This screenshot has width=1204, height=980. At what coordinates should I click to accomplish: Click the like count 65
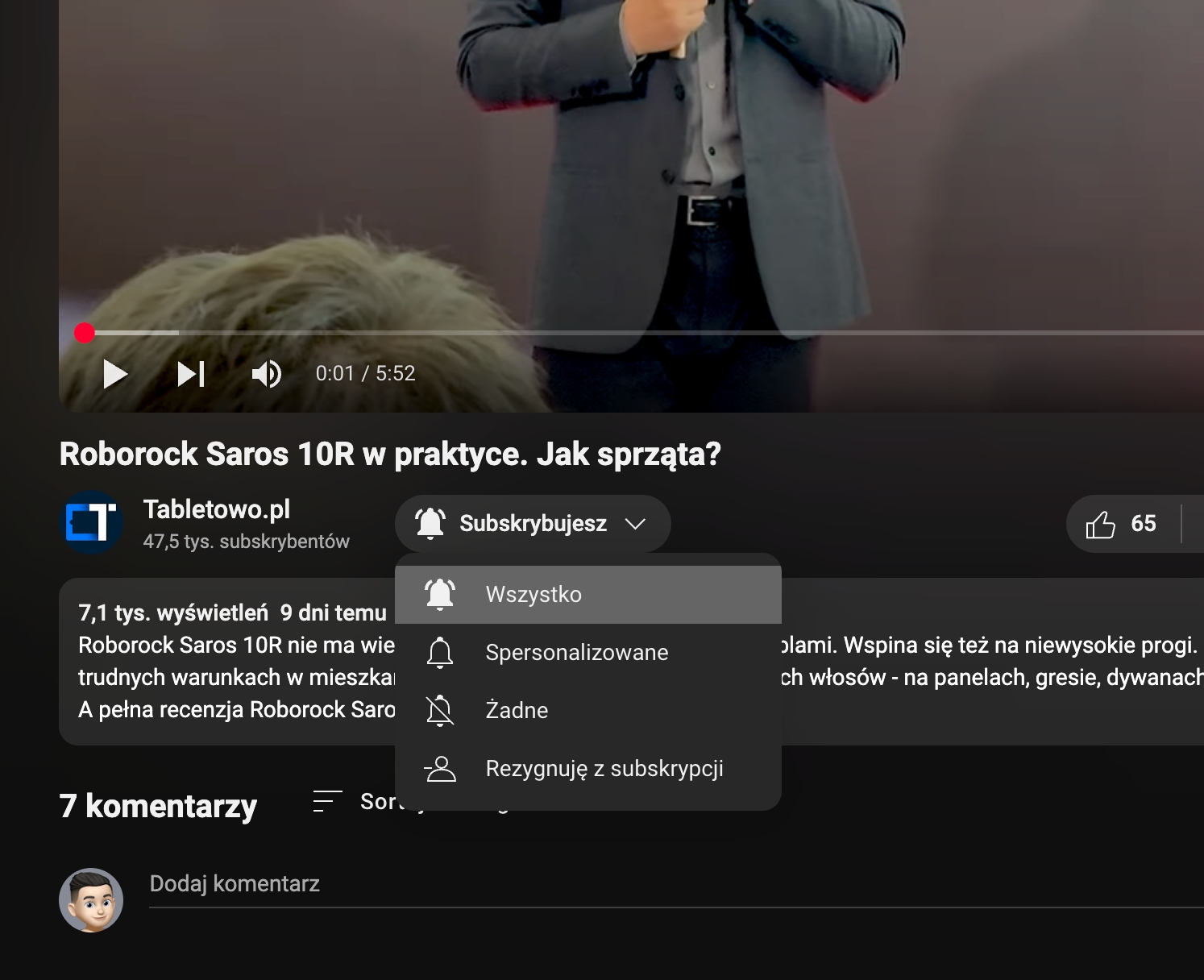1144,524
